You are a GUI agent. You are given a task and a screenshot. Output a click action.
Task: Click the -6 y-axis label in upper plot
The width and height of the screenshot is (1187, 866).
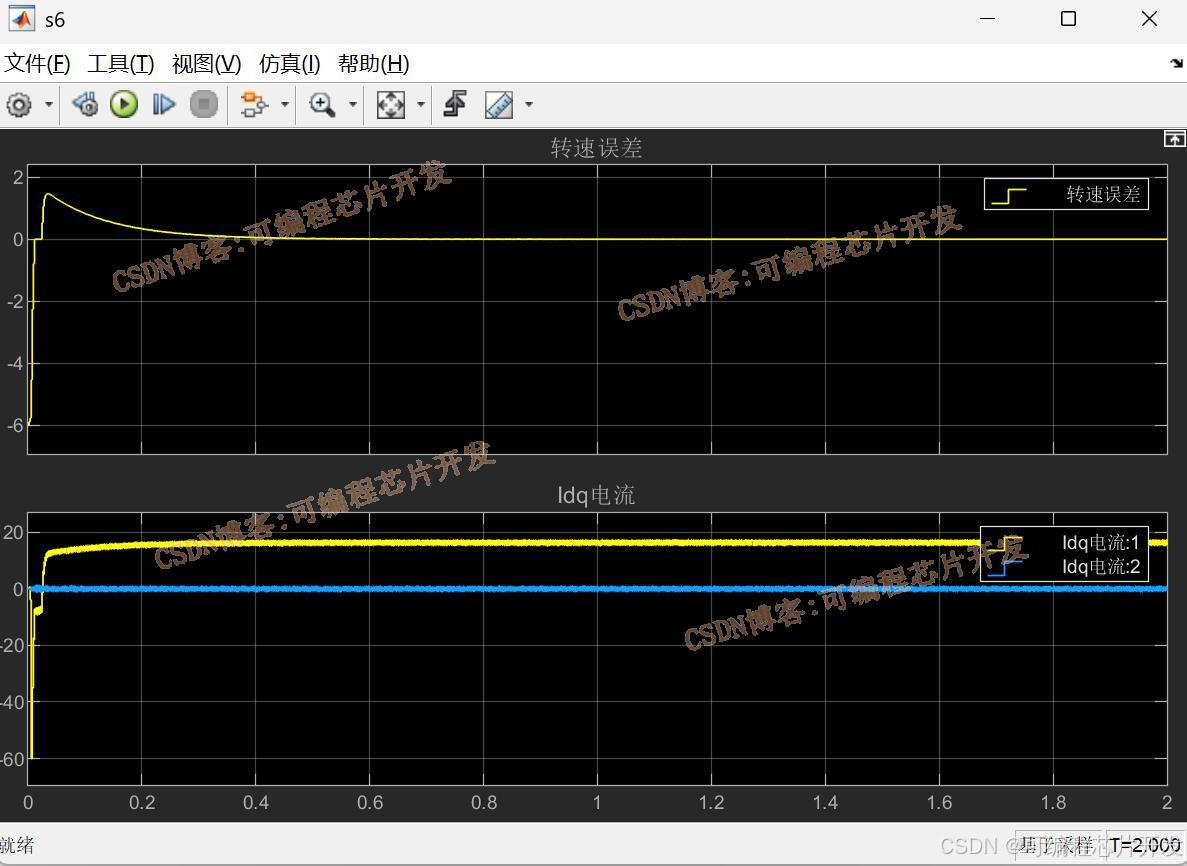coord(15,425)
